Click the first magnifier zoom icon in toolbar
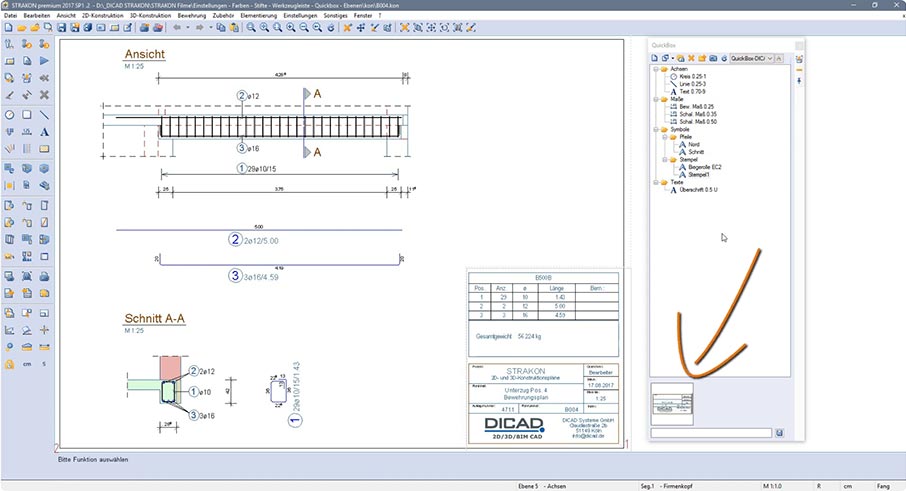The height and width of the screenshot is (491, 906). 251,28
